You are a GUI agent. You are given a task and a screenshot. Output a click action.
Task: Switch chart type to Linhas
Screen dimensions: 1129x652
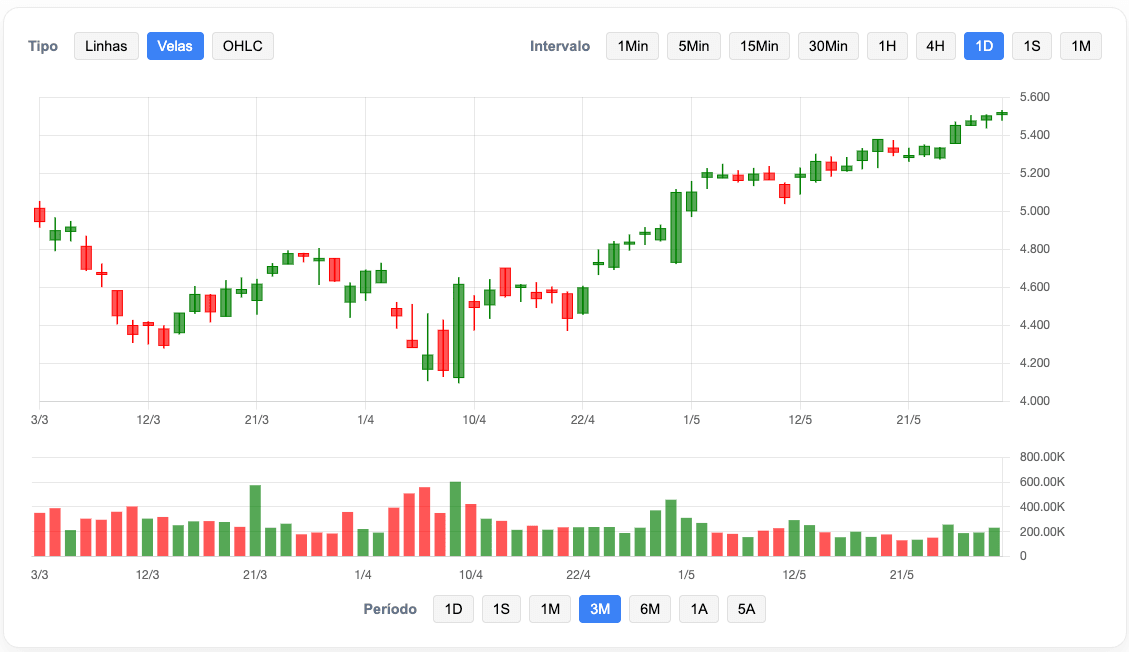106,46
